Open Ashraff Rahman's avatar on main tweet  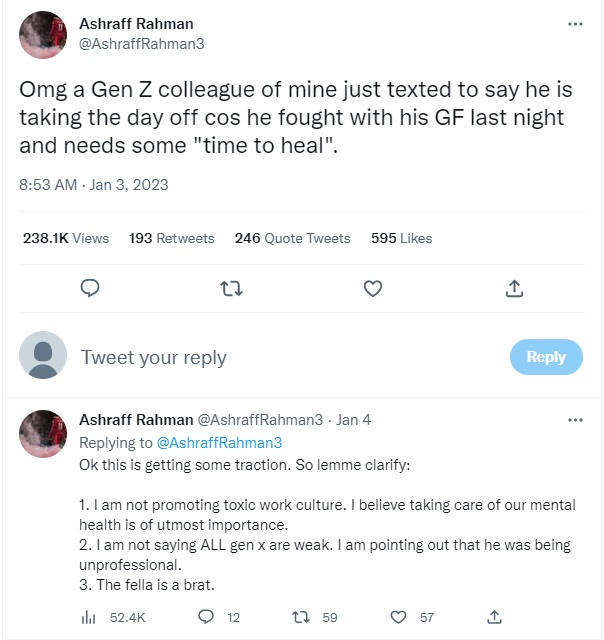(44, 34)
